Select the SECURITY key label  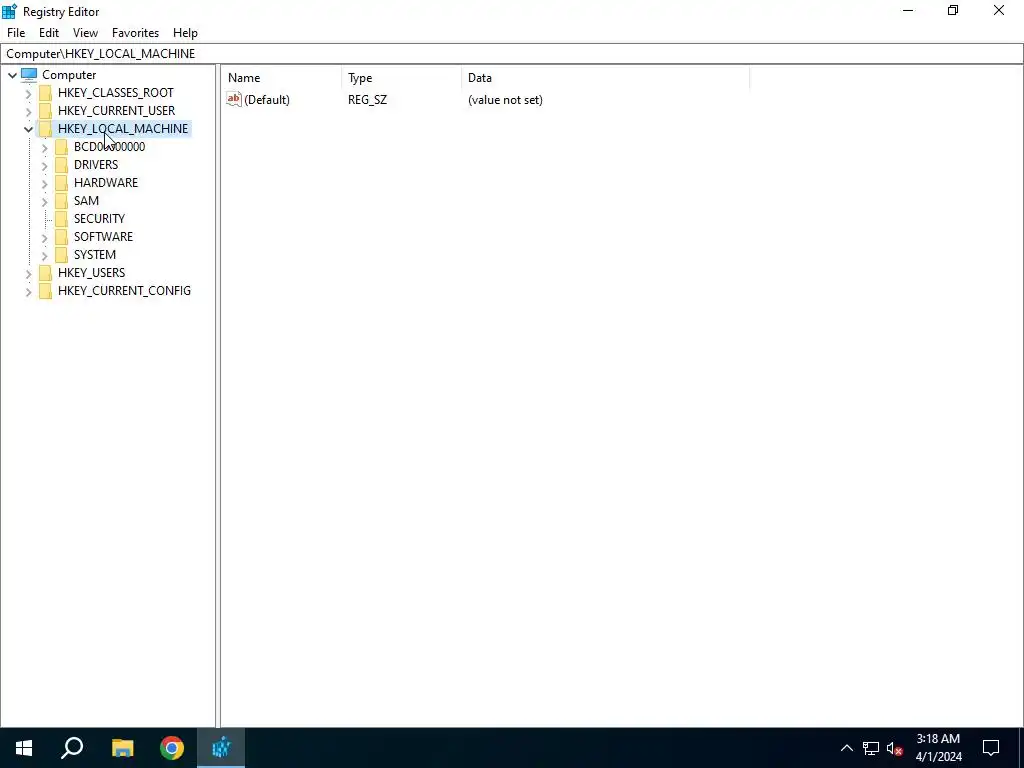99,218
